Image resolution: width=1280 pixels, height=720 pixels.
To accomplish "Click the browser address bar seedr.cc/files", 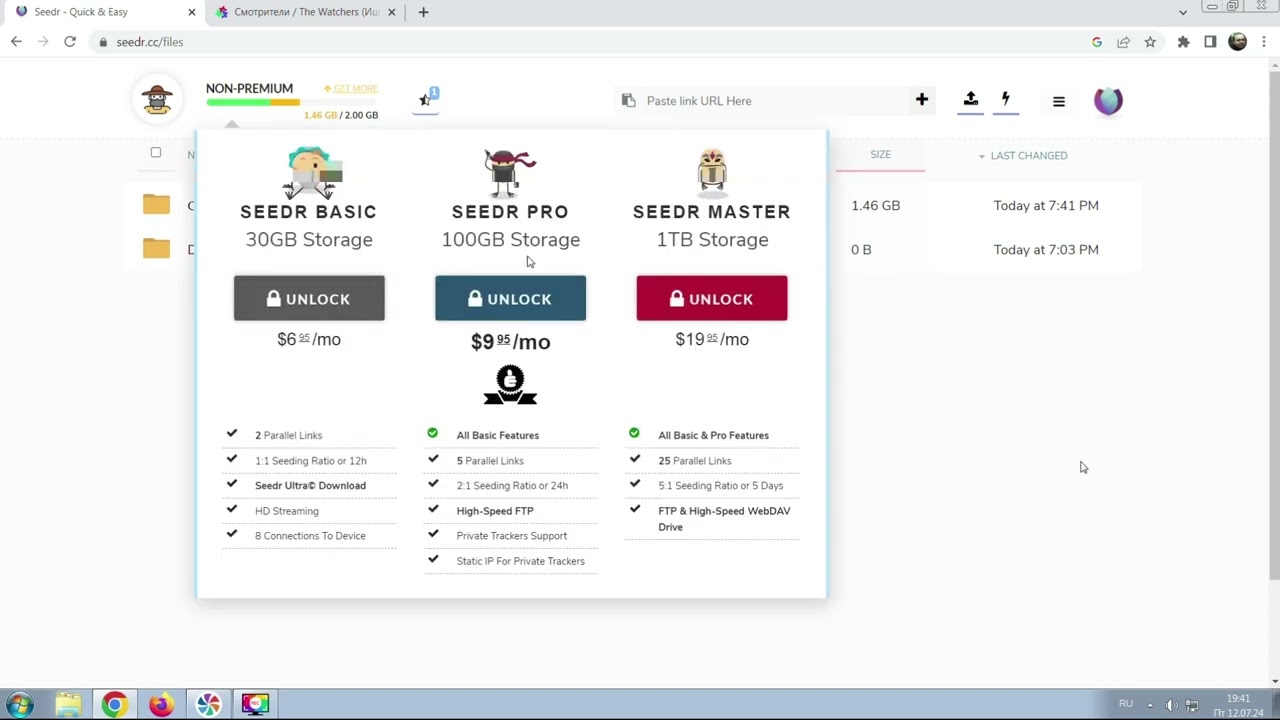I will tap(590, 42).
